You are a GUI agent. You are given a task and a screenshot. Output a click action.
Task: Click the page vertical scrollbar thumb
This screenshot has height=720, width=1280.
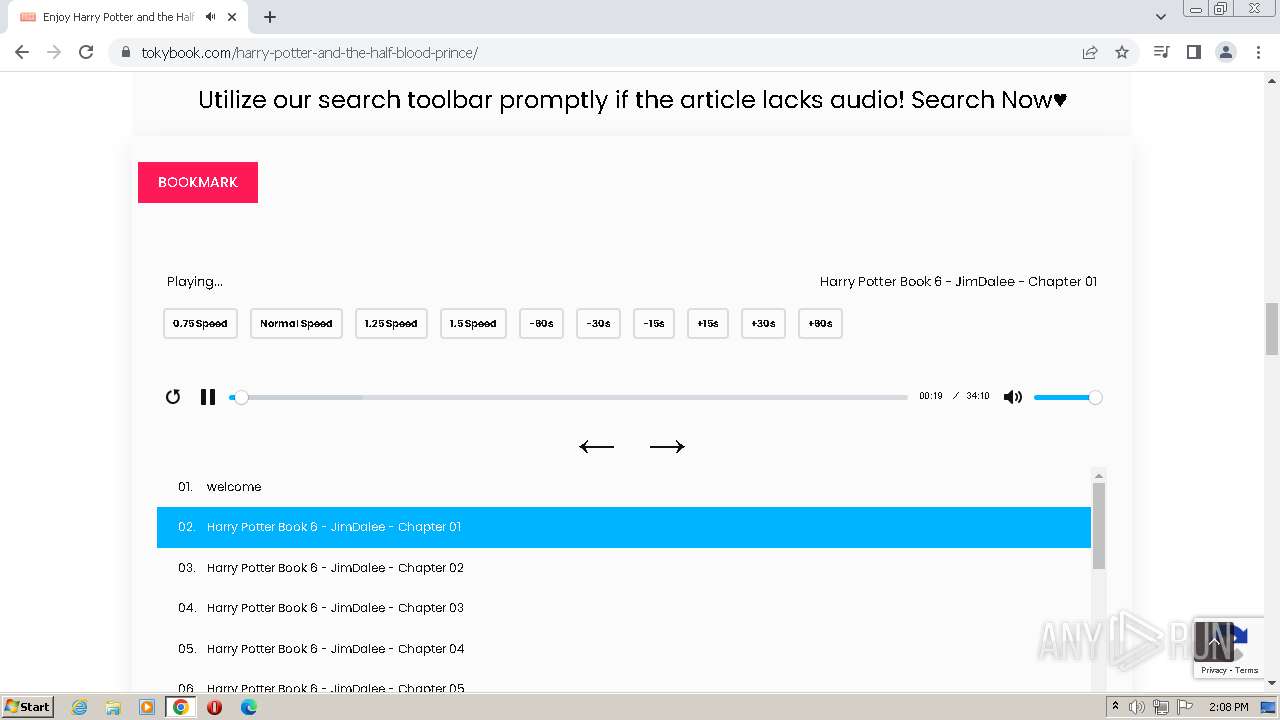(1272, 329)
